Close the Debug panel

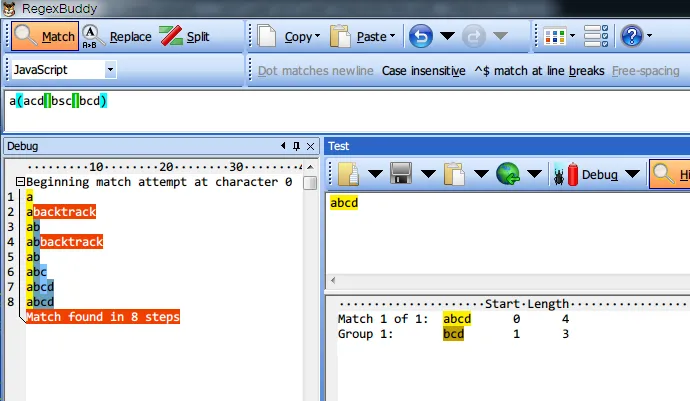pos(310,146)
